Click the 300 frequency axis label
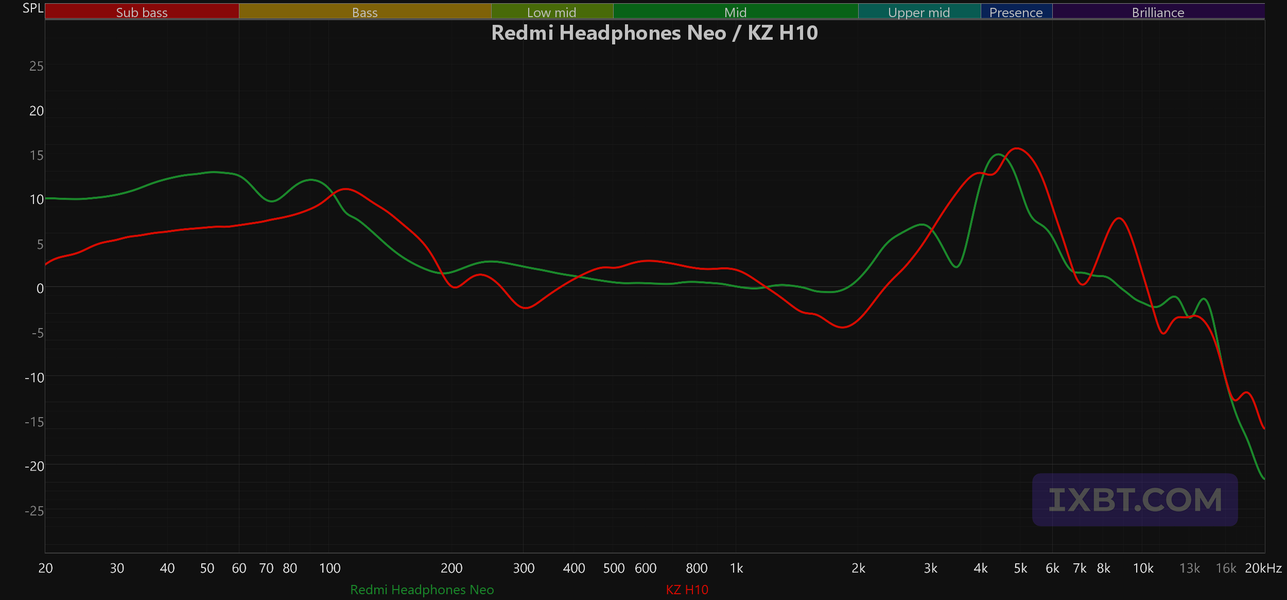This screenshot has width=1287, height=600. click(x=523, y=568)
